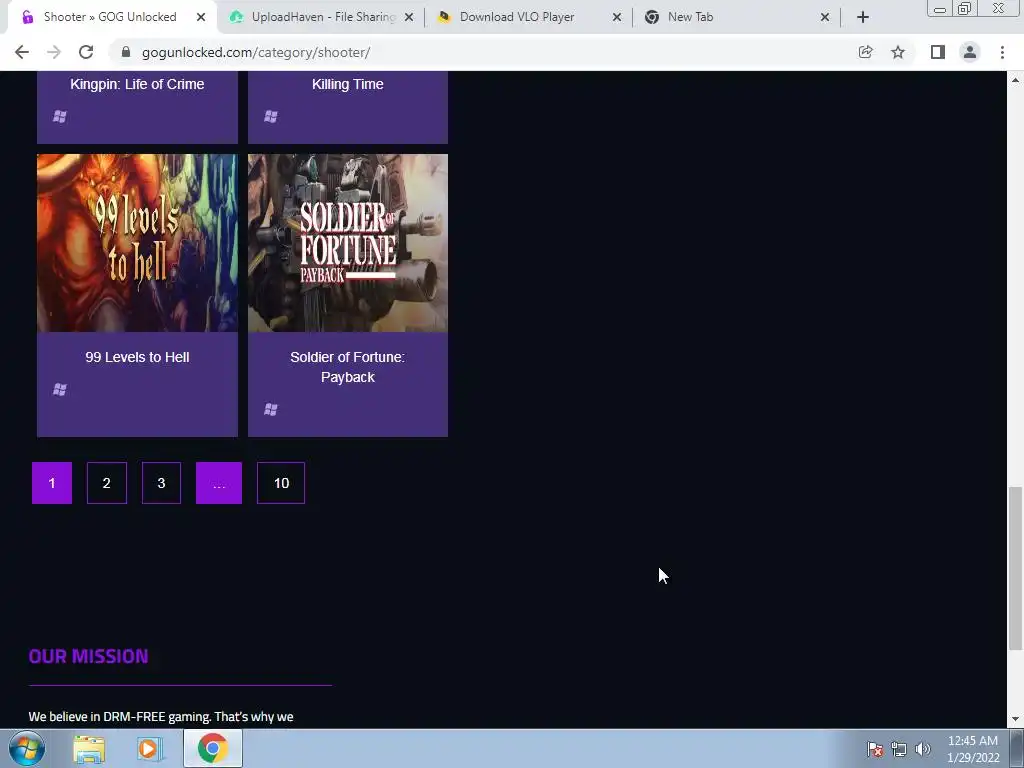The image size is (1024, 768).
Task: Click the network tray icon
Action: pos(899,749)
